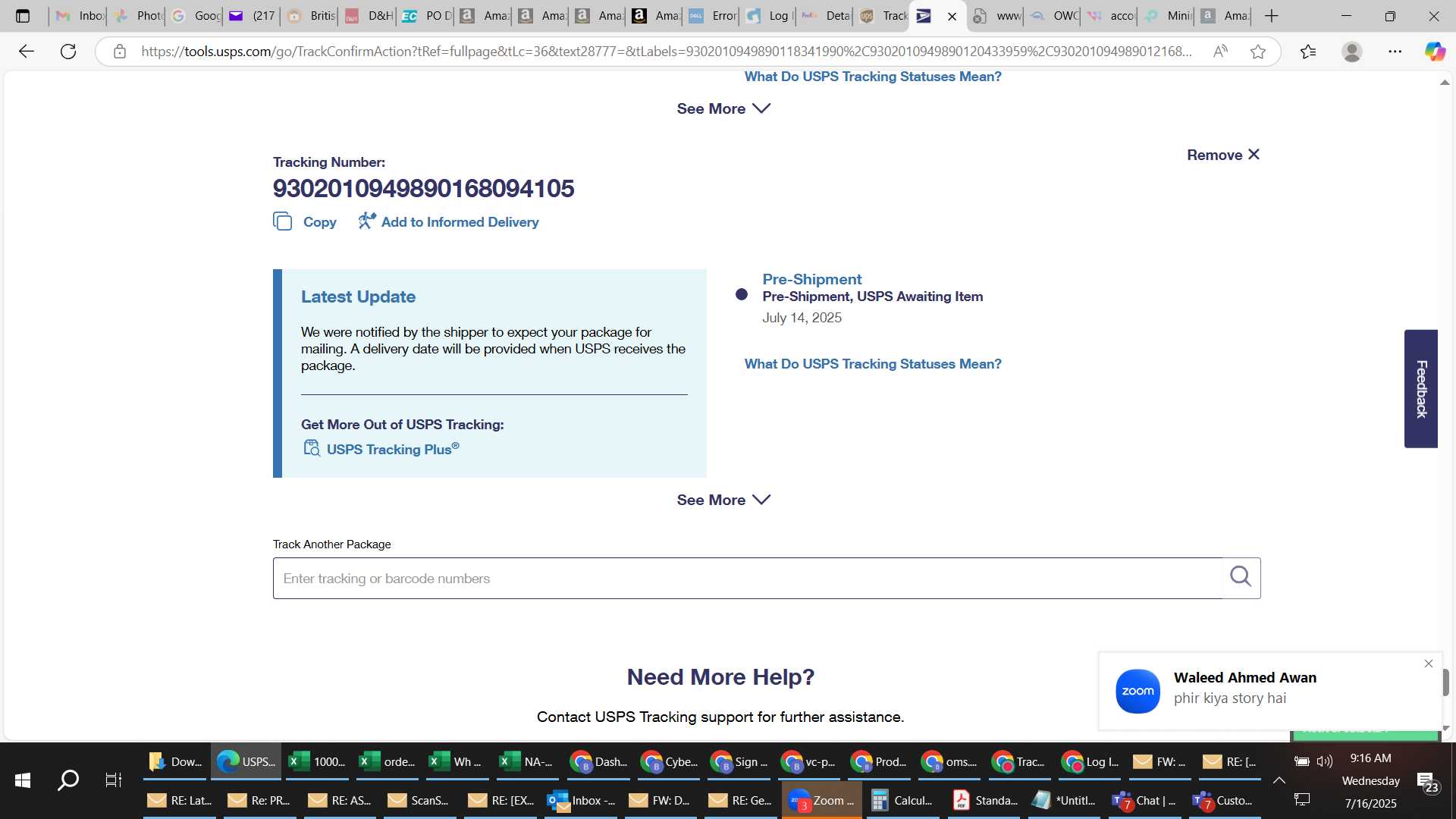Screen dimensions: 1456x819
Task: Open the Settings and more menu
Action: coord(1395,52)
